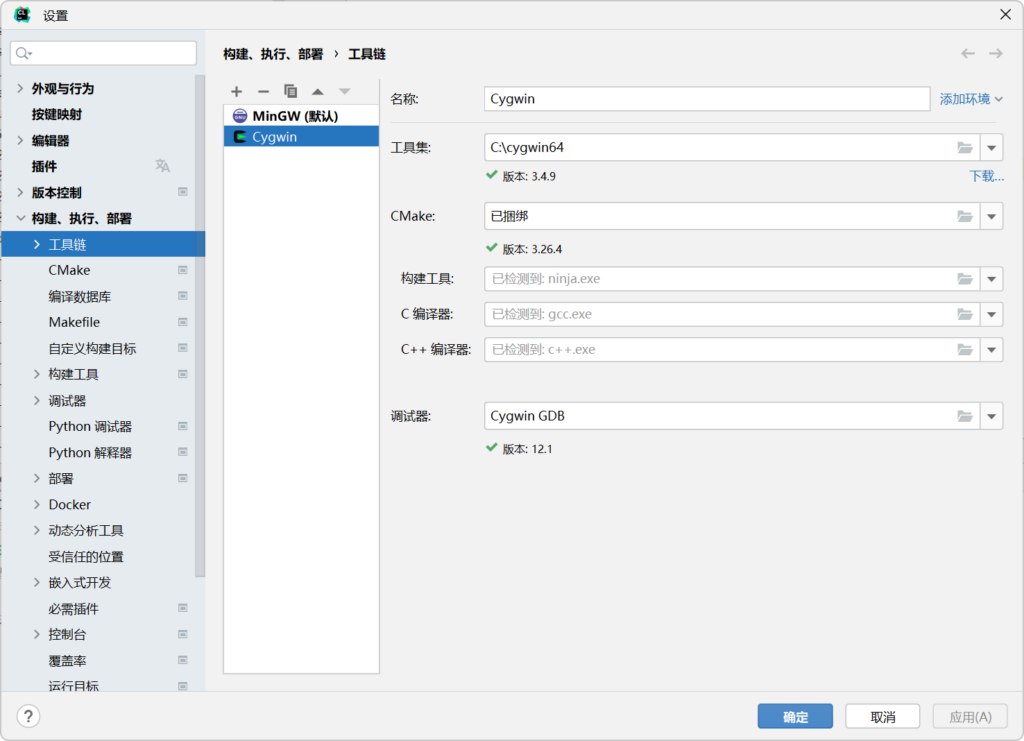
Task: Browse folder for build tool ninja.exe
Action: [x=965, y=279]
